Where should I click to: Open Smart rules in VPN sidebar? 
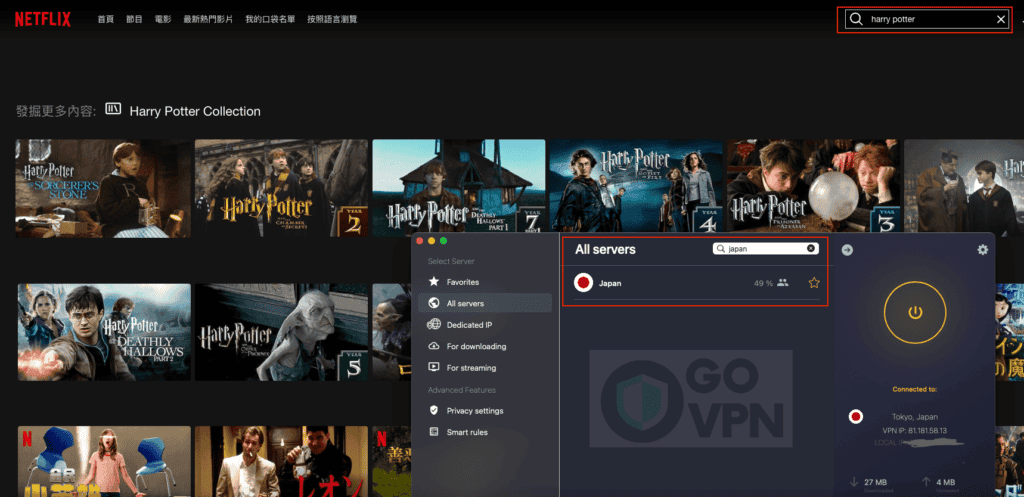click(x=485, y=432)
